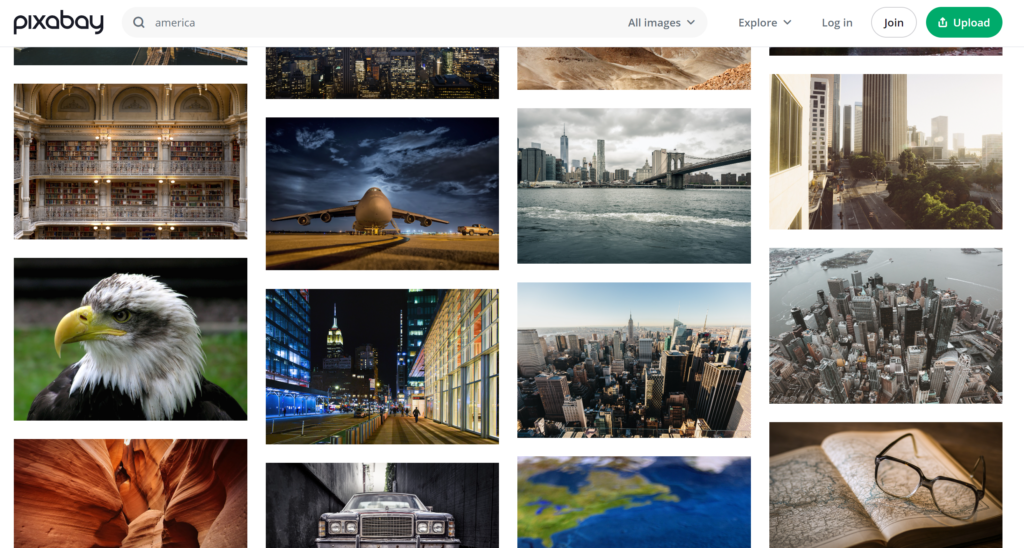1024x548 pixels.
Task: Open the night street Empire State photo
Action: [x=382, y=366]
